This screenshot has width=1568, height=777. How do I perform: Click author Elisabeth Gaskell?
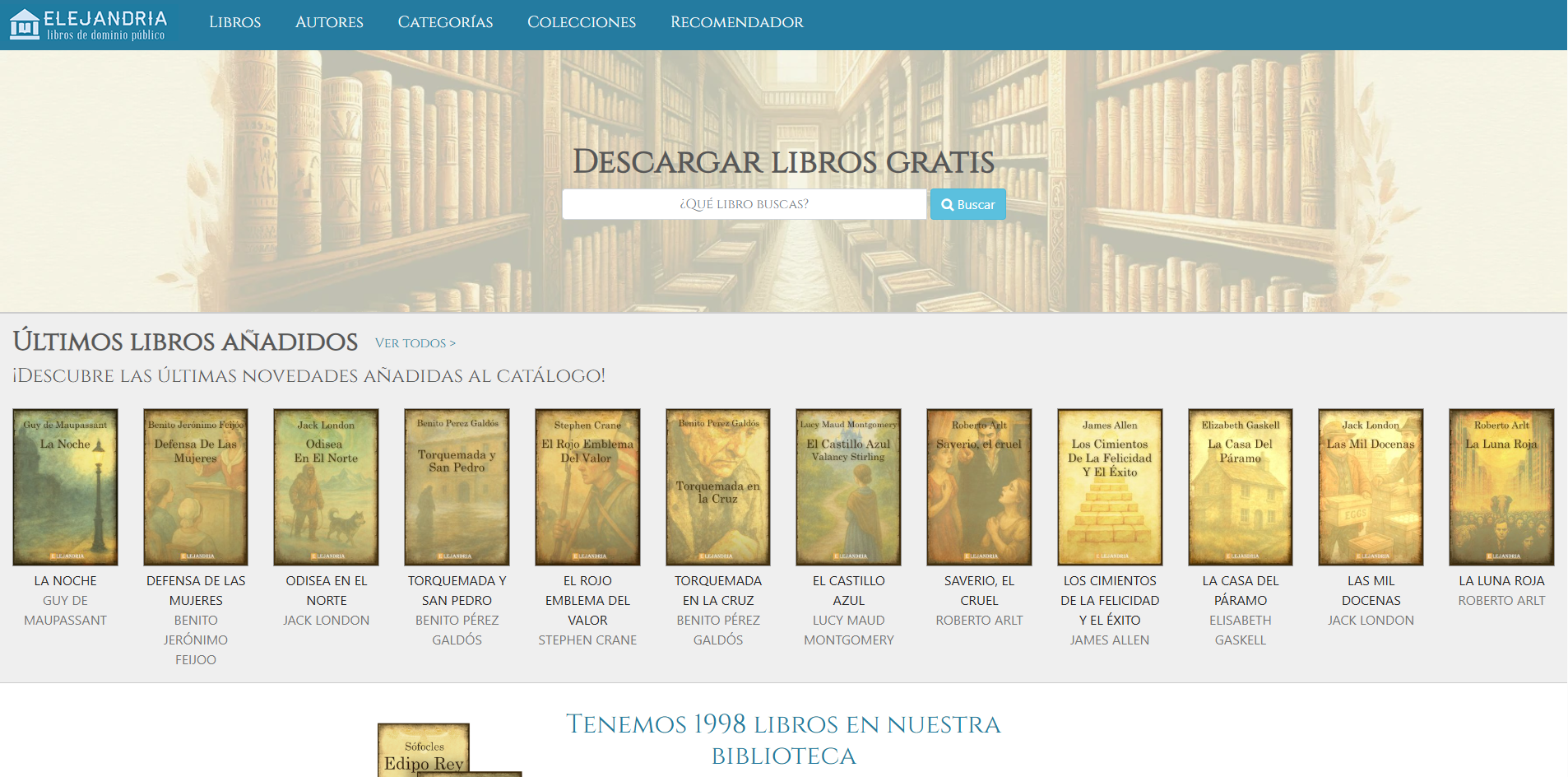point(1241,630)
